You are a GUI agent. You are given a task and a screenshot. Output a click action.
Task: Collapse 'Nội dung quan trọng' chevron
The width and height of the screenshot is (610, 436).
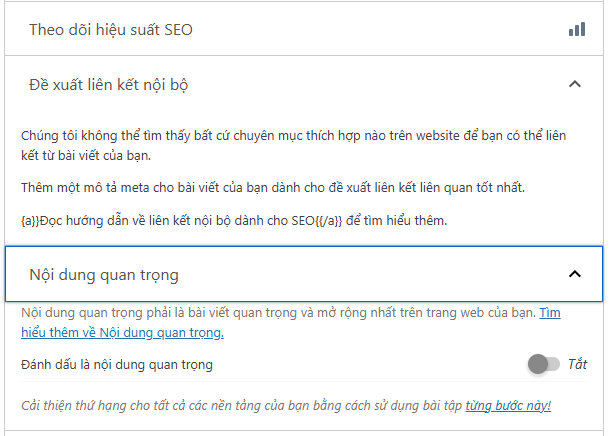tap(575, 274)
